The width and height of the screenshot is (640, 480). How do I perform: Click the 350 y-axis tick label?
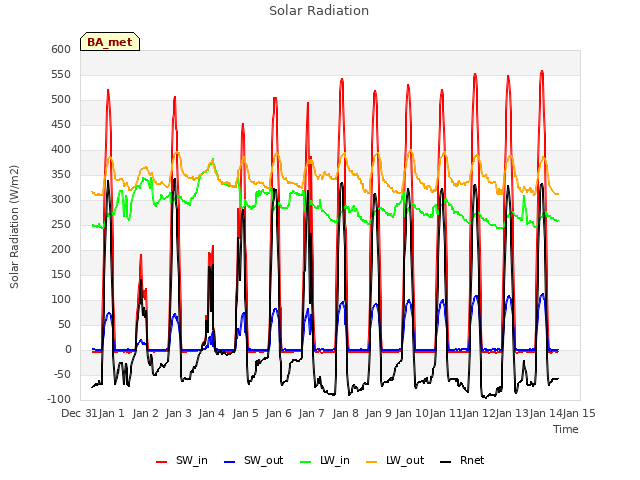point(61,175)
